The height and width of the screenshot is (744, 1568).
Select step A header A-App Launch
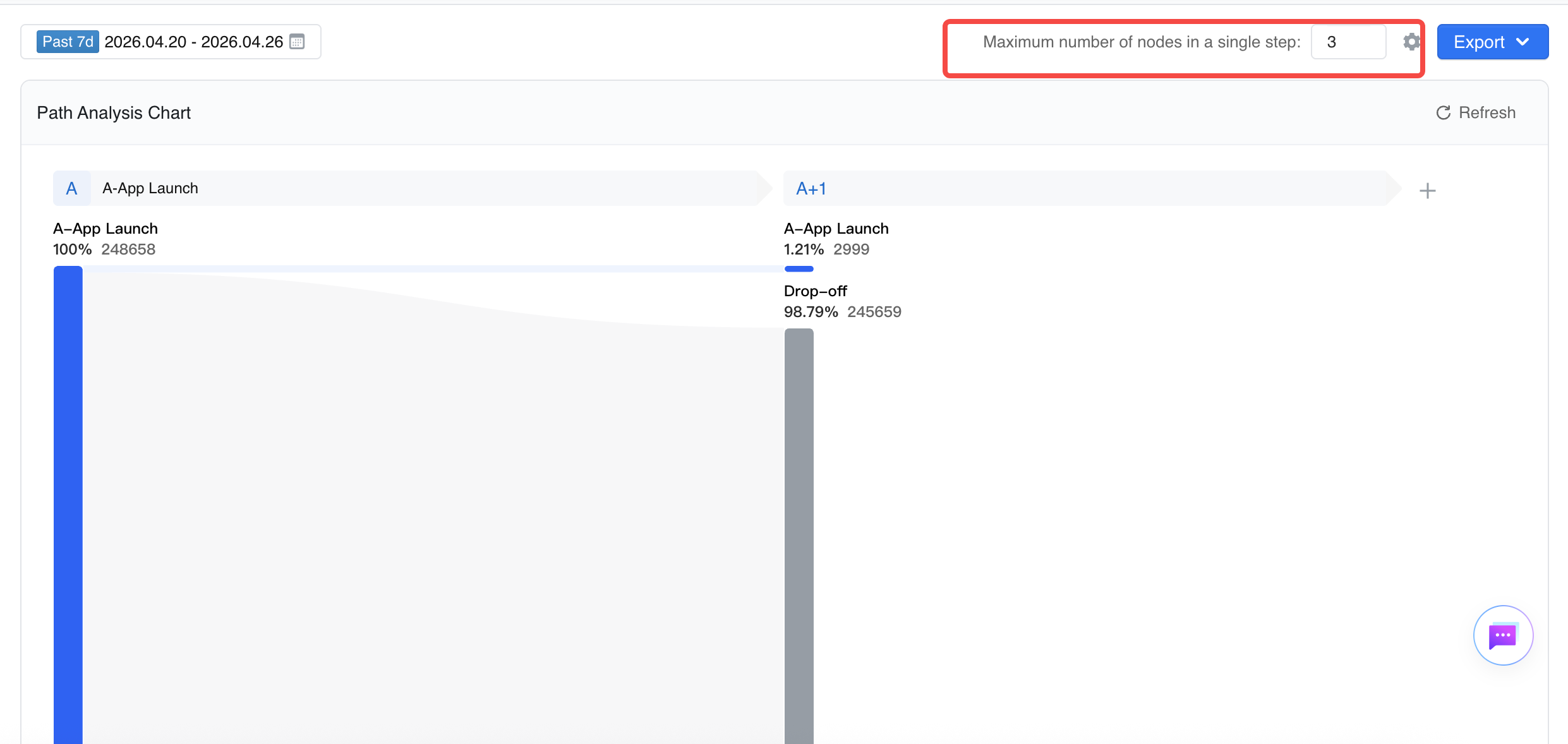coord(413,188)
